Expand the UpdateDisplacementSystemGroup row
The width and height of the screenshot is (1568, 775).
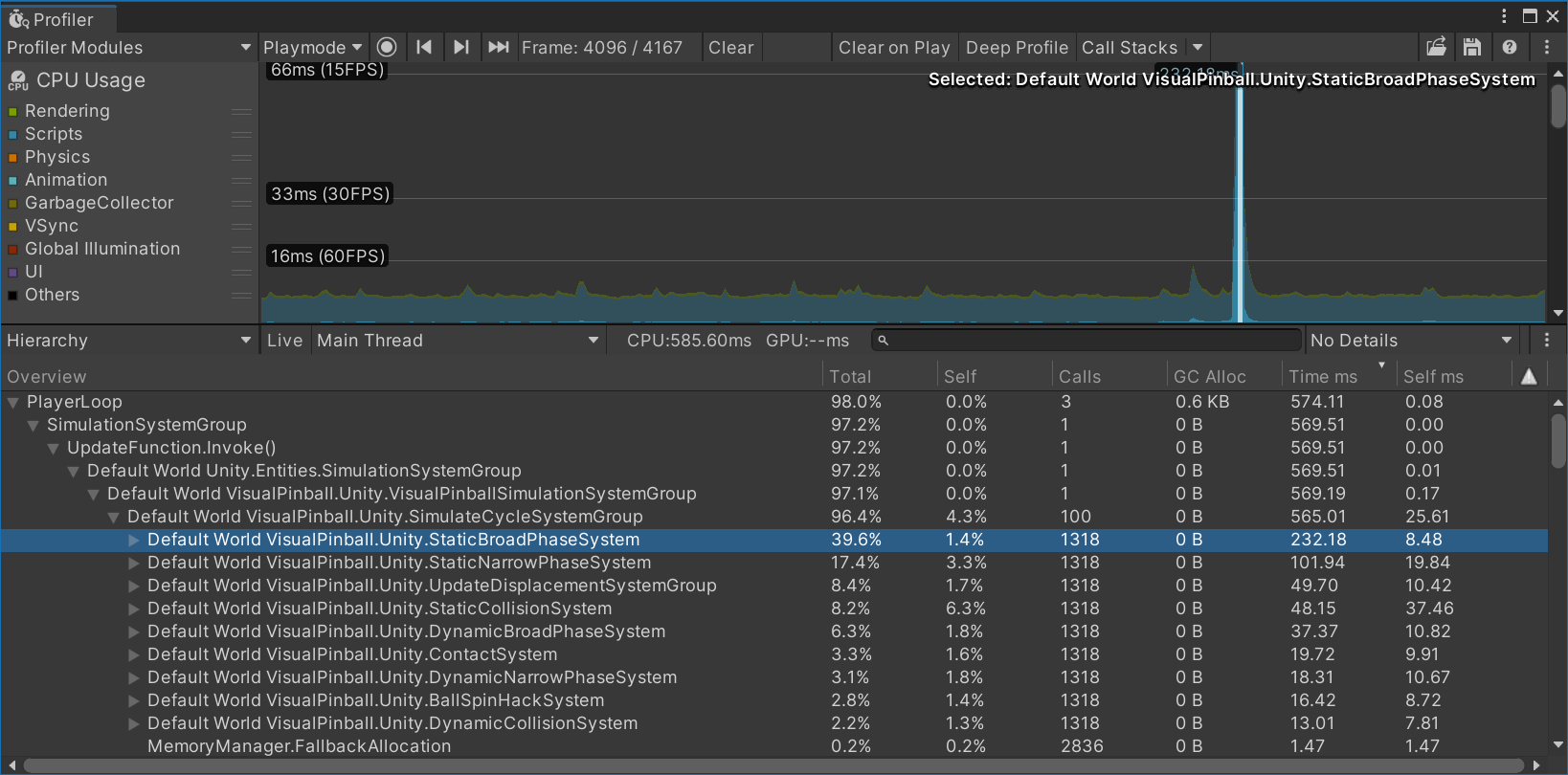(x=134, y=587)
